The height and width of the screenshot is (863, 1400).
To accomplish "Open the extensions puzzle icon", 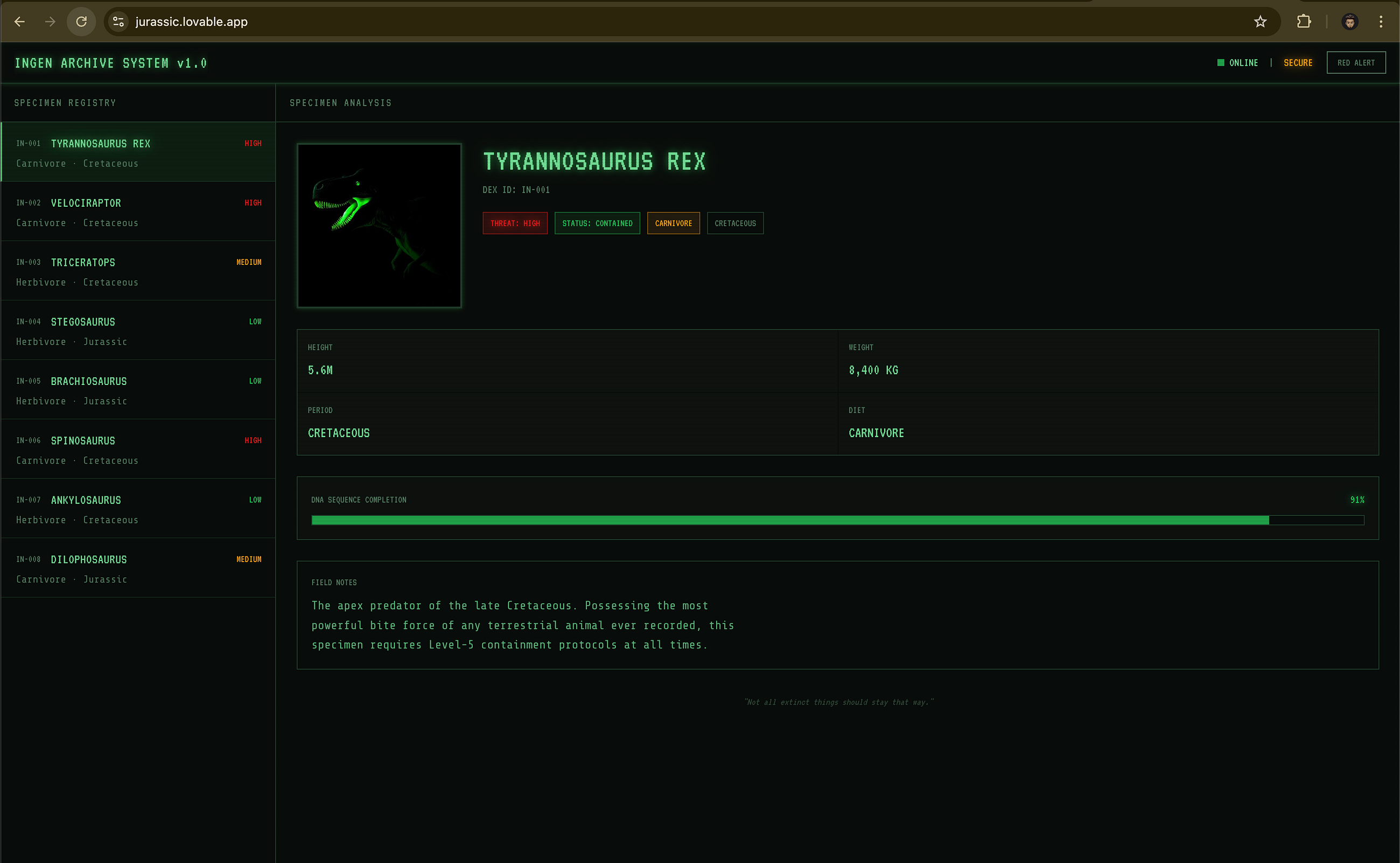I will pos(1304,22).
